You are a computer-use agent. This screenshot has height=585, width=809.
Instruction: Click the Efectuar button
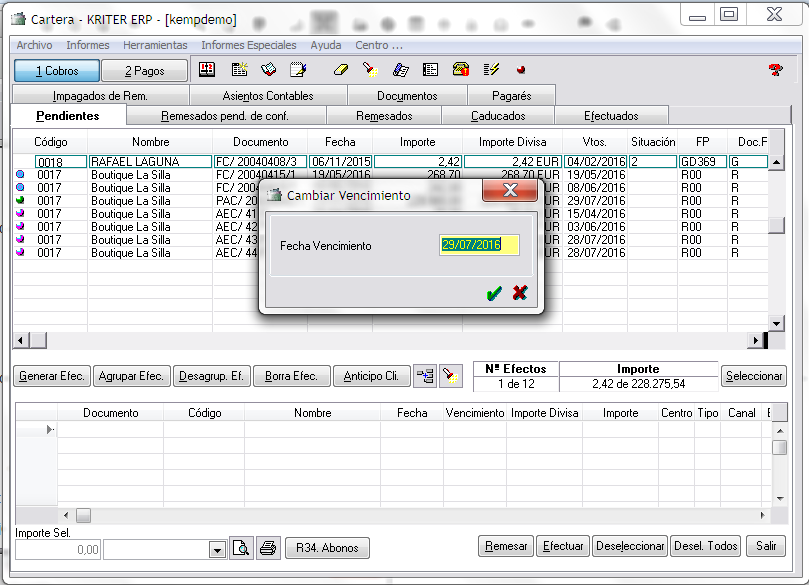tap(563, 546)
